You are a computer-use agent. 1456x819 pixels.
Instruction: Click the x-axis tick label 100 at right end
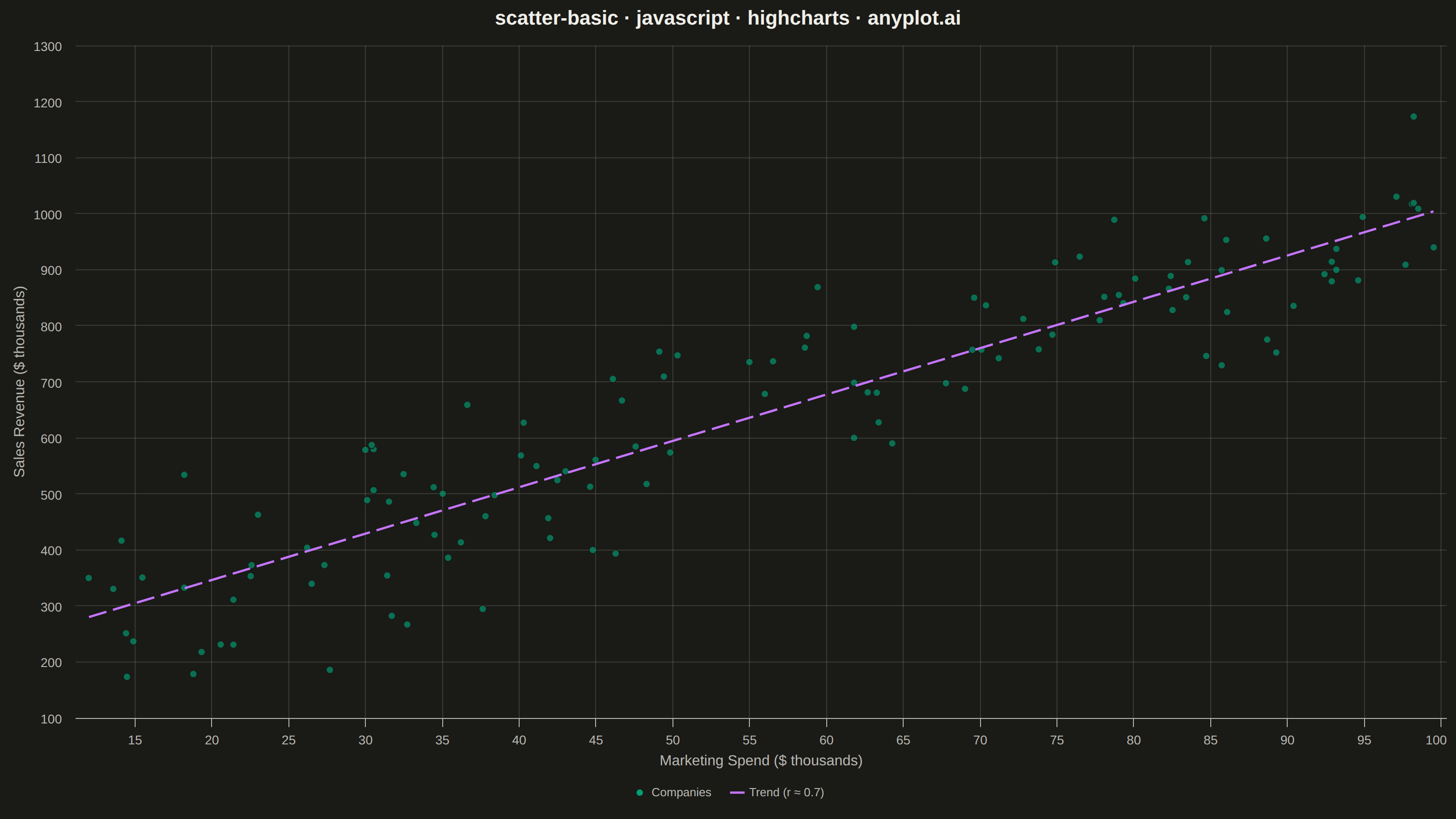click(1436, 740)
